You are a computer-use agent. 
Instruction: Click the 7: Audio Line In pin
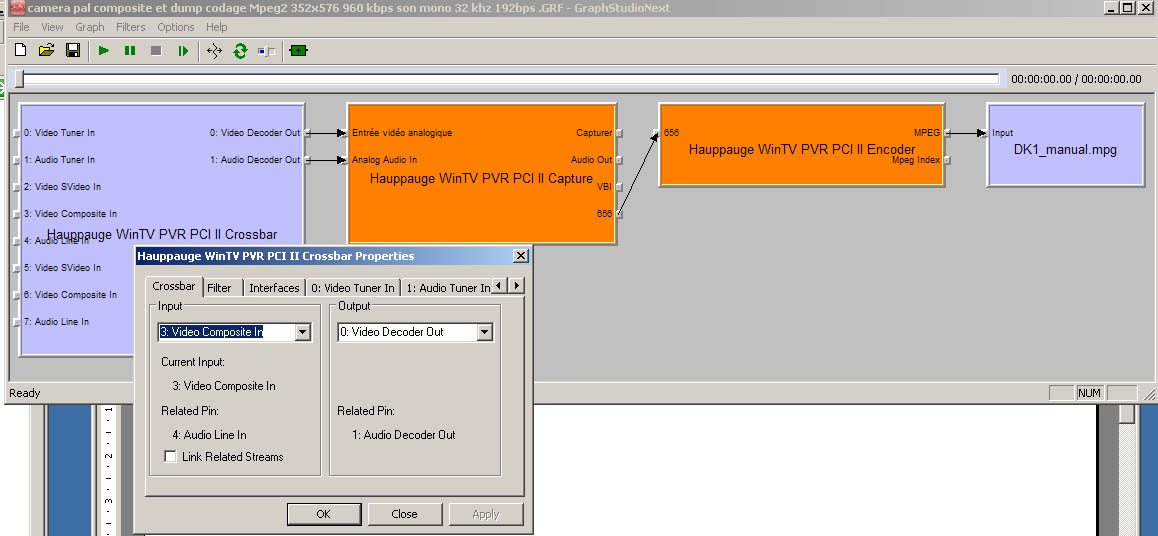click(x=16, y=322)
